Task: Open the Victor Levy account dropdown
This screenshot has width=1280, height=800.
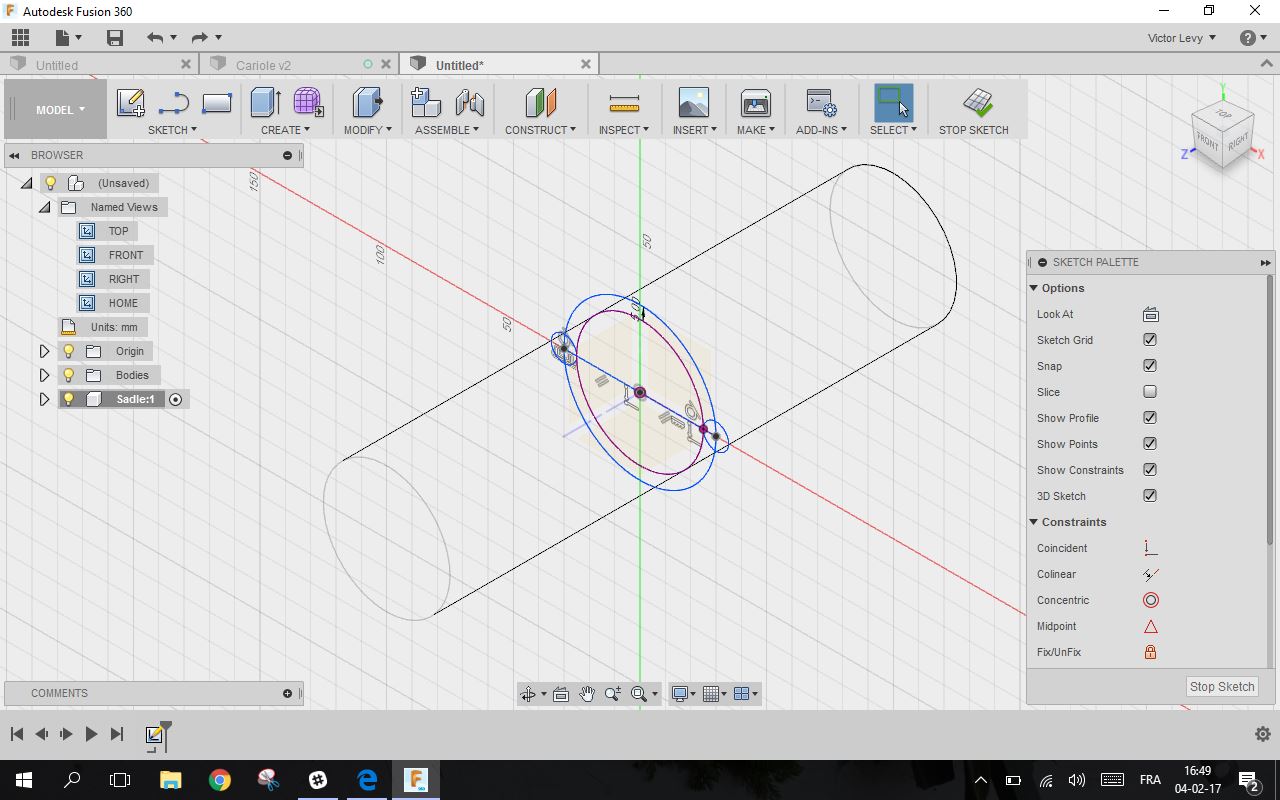Action: pos(1181,38)
